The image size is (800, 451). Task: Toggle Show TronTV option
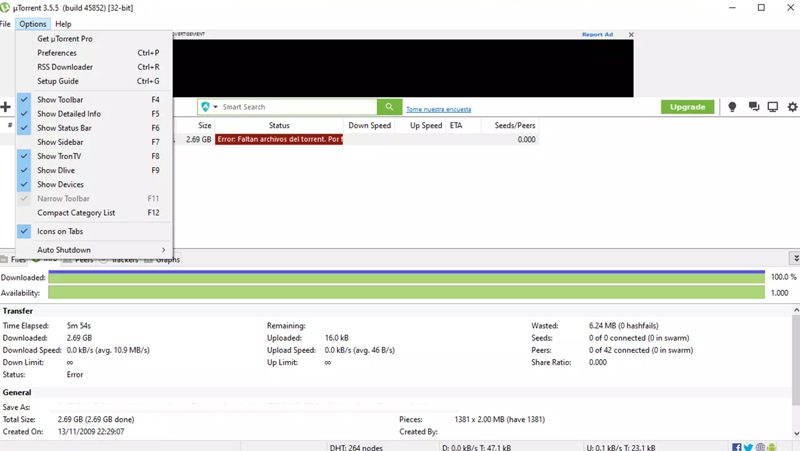[x=95, y=156]
